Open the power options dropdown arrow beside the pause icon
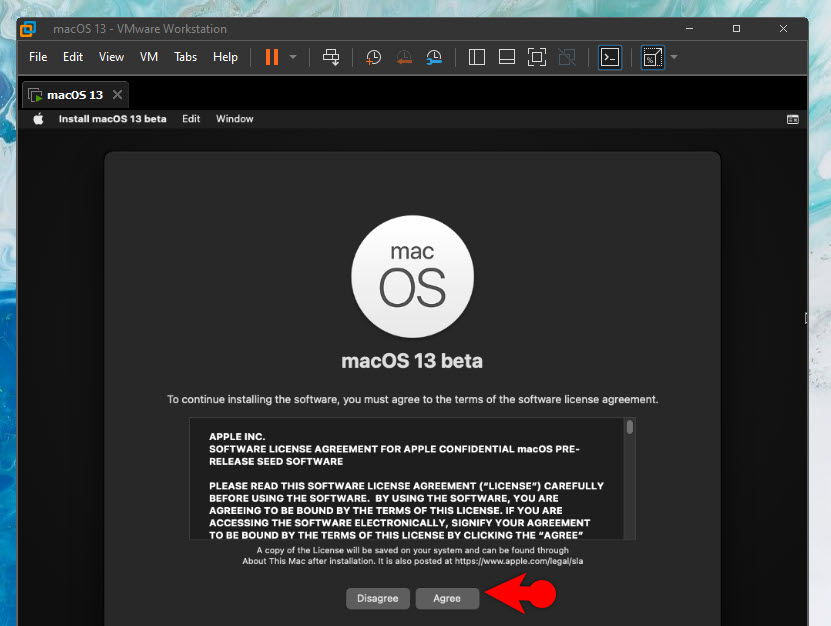Viewport: 831px width, 626px height. point(293,57)
